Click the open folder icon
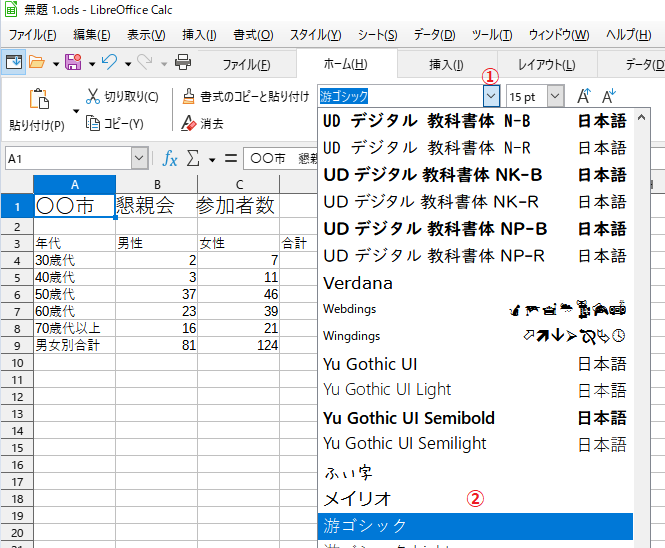 [x=37, y=62]
